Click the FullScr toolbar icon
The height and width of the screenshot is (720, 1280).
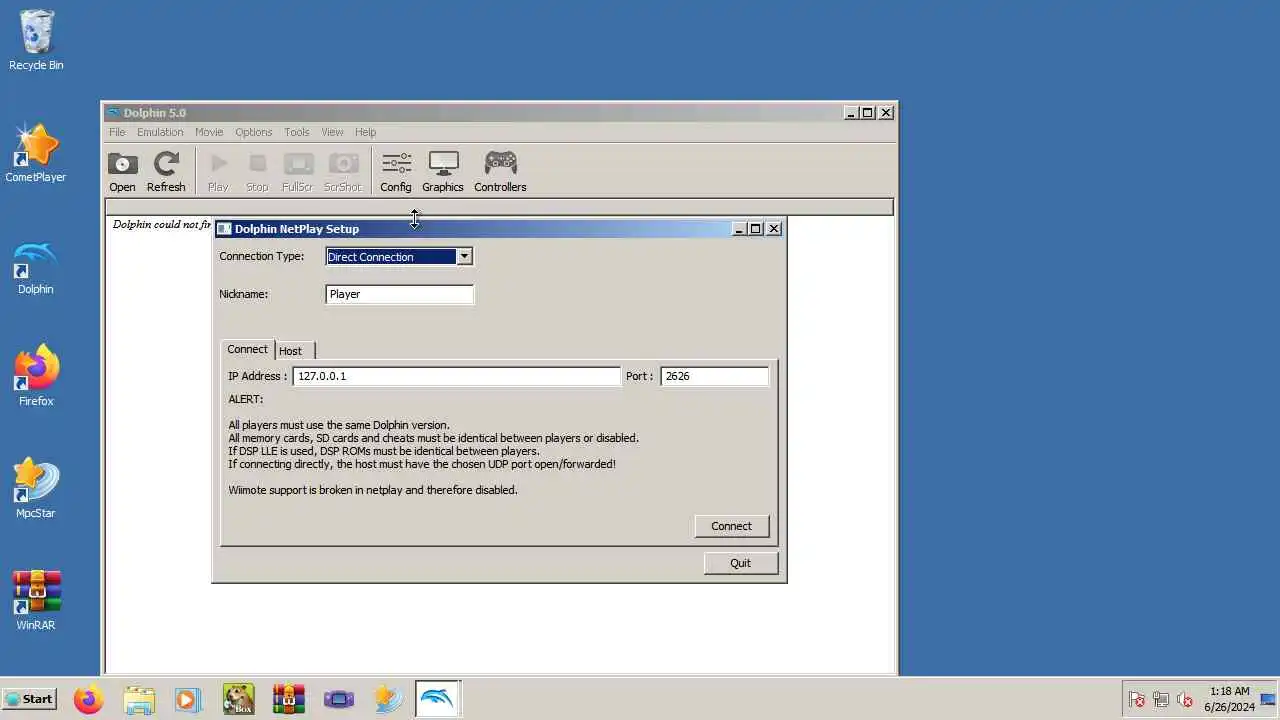pos(298,171)
